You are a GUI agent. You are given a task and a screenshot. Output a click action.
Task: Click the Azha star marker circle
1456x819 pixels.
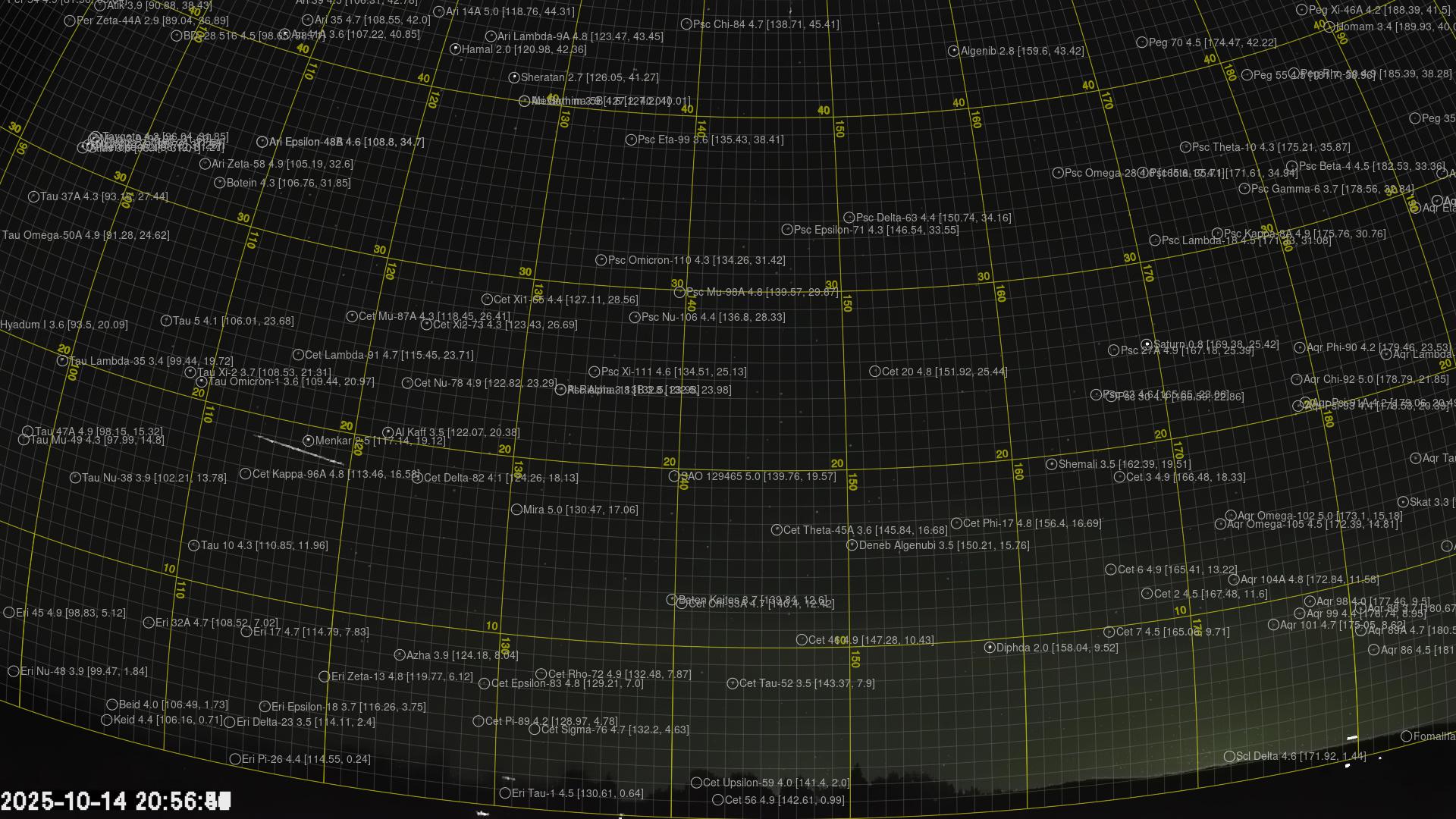400,655
